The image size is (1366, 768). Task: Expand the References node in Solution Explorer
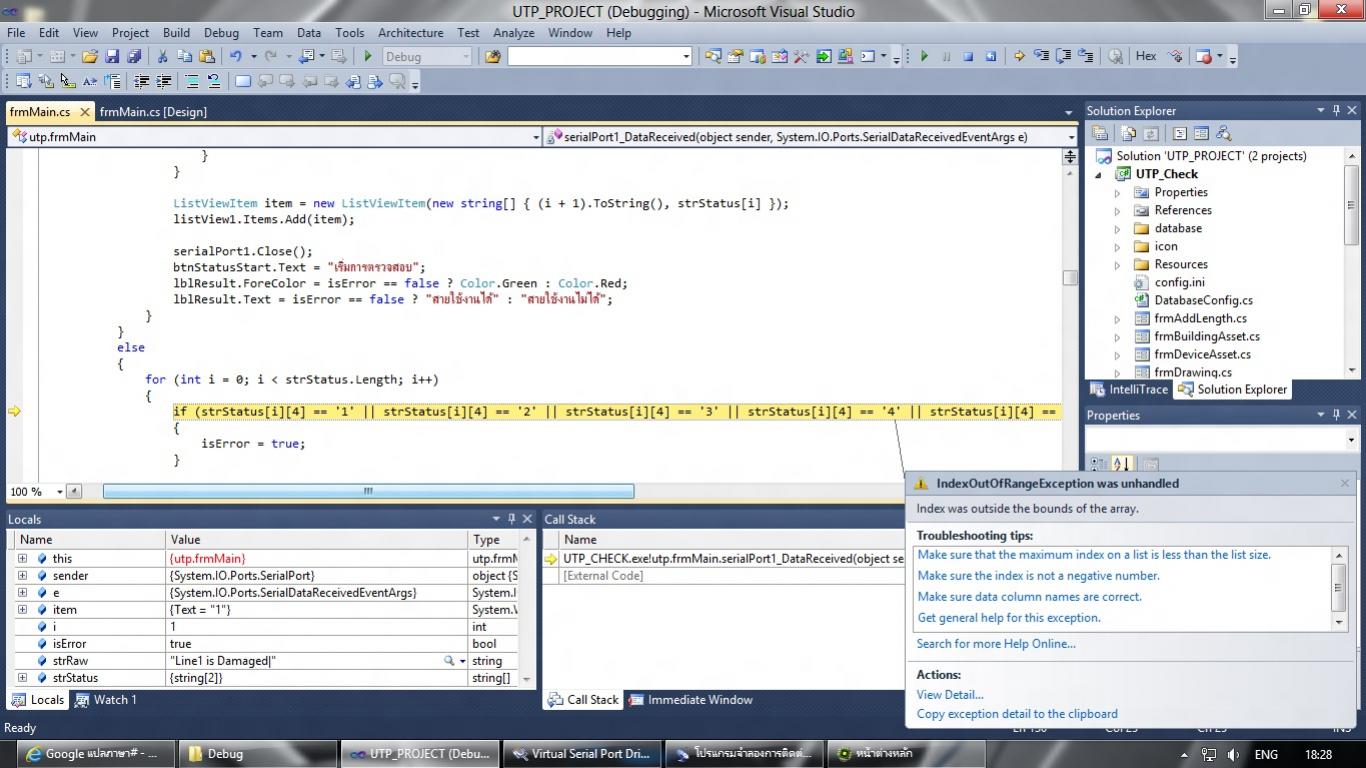(1118, 211)
